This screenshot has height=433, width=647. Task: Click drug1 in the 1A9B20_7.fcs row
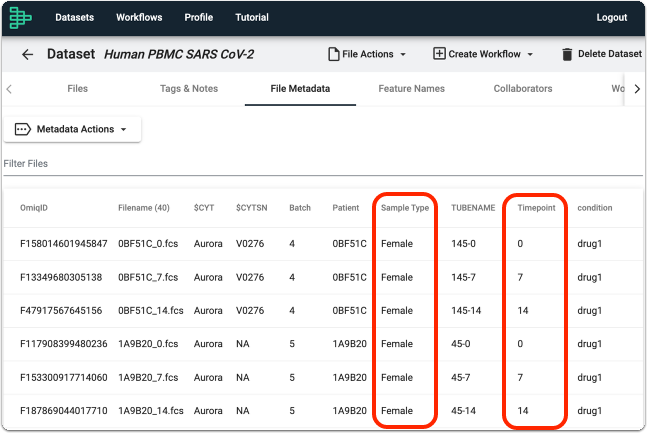click(590, 378)
